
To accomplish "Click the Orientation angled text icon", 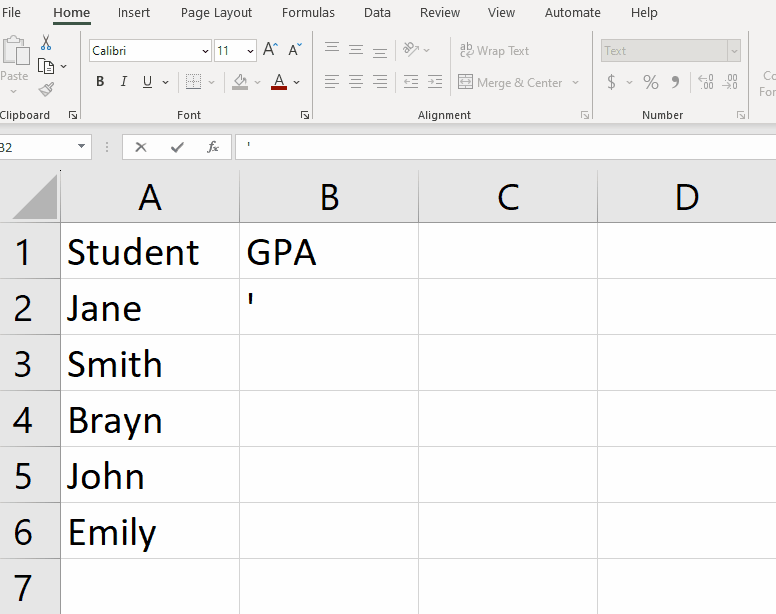I will click(x=411, y=49).
